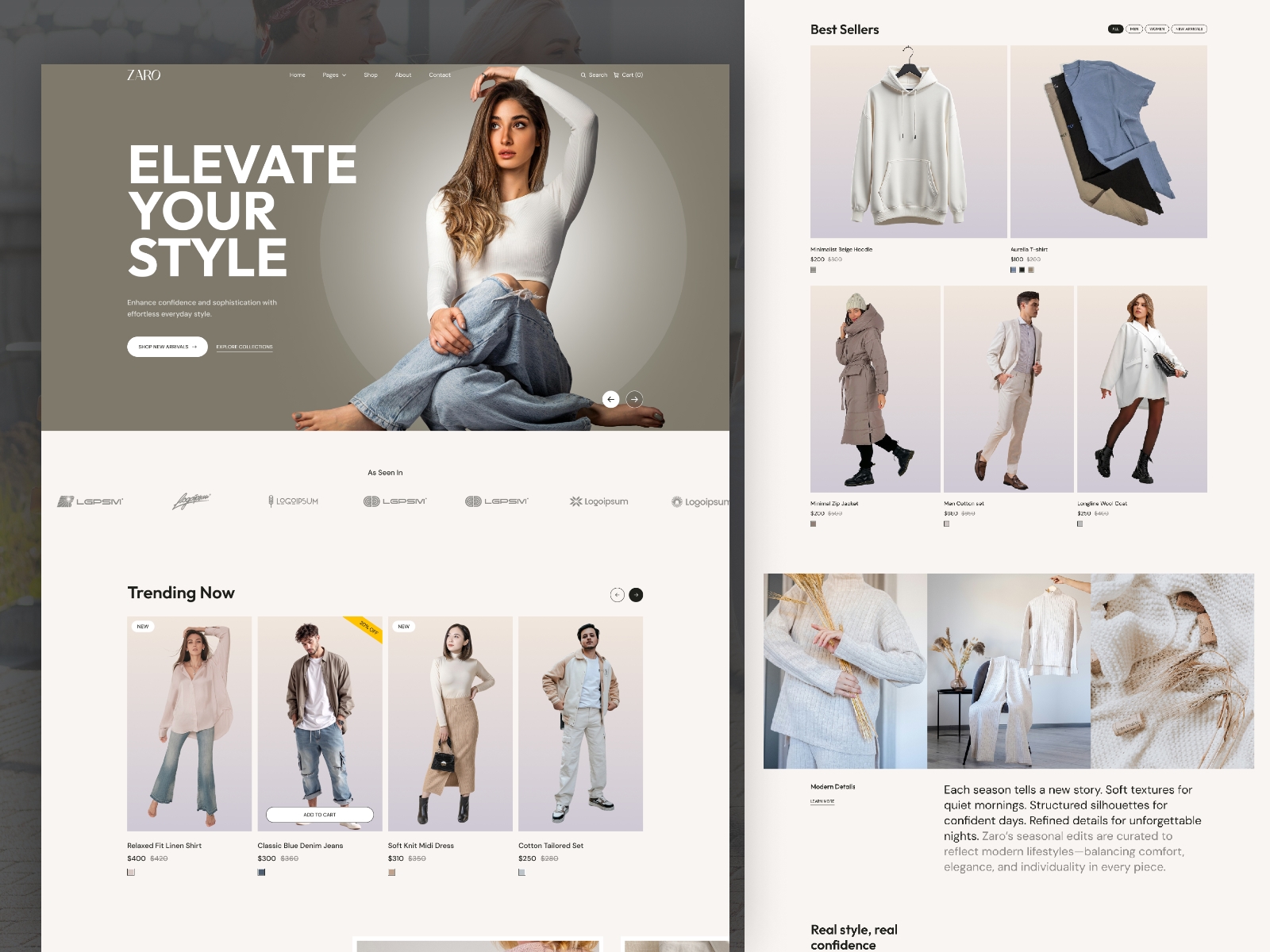1270x952 pixels.
Task: Click Trending Now next arrow button
Action: pyautogui.click(x=636, y=595)
